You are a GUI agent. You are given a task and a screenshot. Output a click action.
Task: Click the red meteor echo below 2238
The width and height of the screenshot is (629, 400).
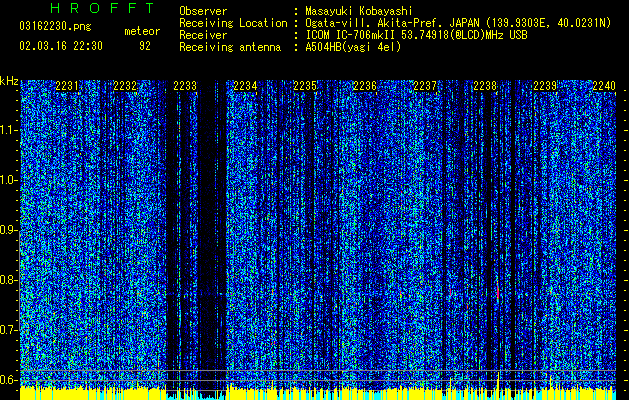(x=498, y=290)
